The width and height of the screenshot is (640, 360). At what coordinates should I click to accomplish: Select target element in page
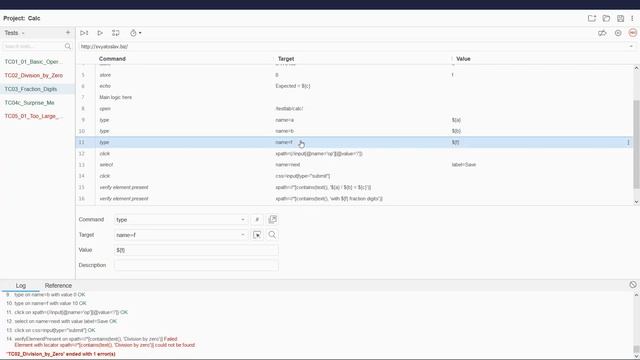tap(257, 235)
